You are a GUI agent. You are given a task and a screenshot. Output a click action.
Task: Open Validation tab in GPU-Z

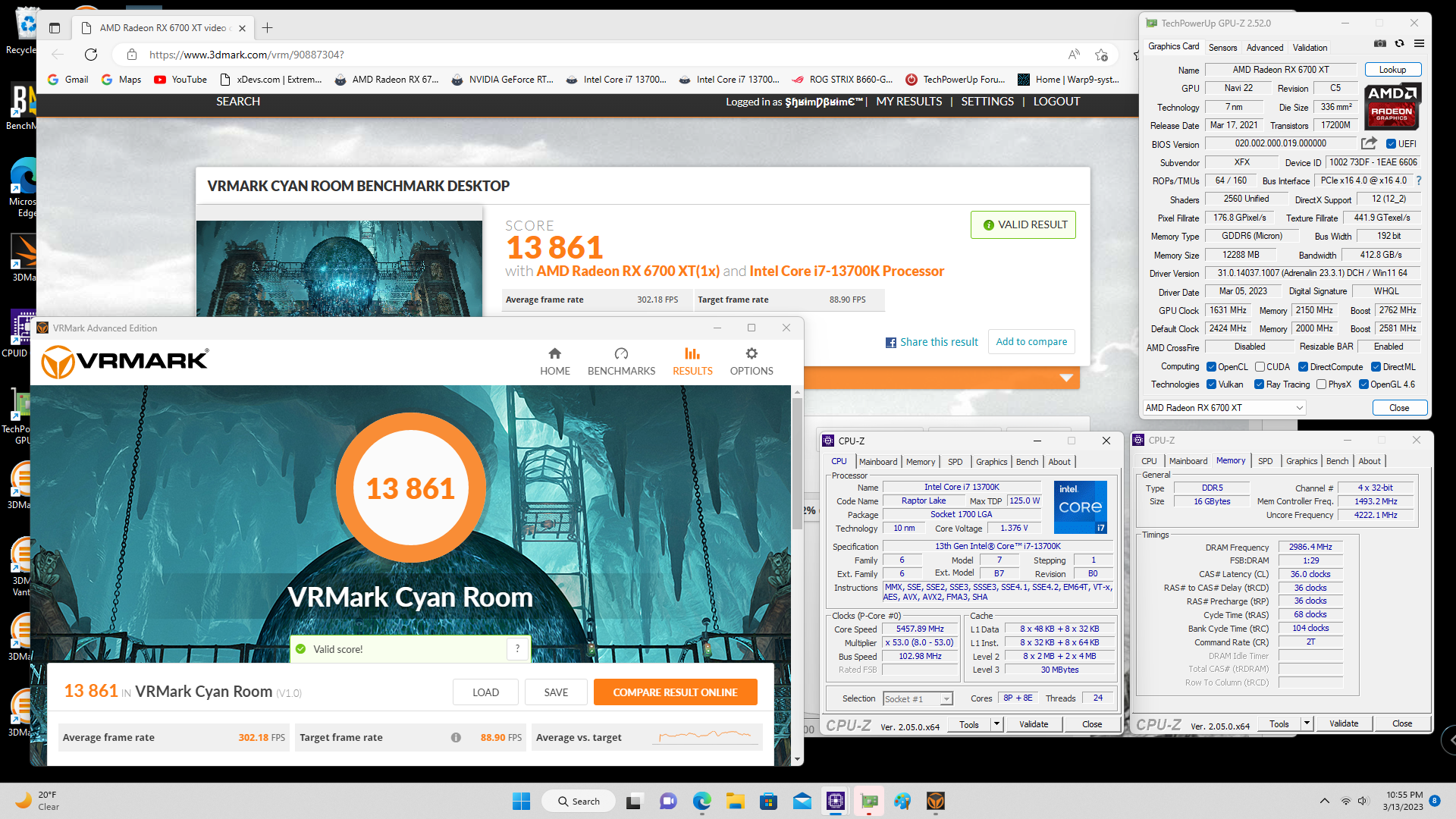[1310, 47]
